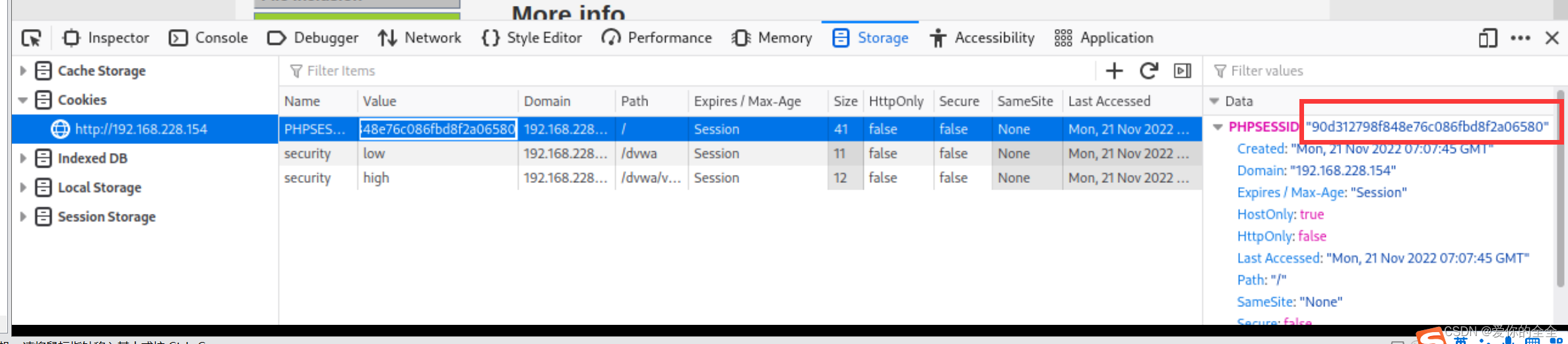Collapse the PHPSESSID data details
The height and width of the screenshot is (344, 1568).
click(x=1218, y=127)
